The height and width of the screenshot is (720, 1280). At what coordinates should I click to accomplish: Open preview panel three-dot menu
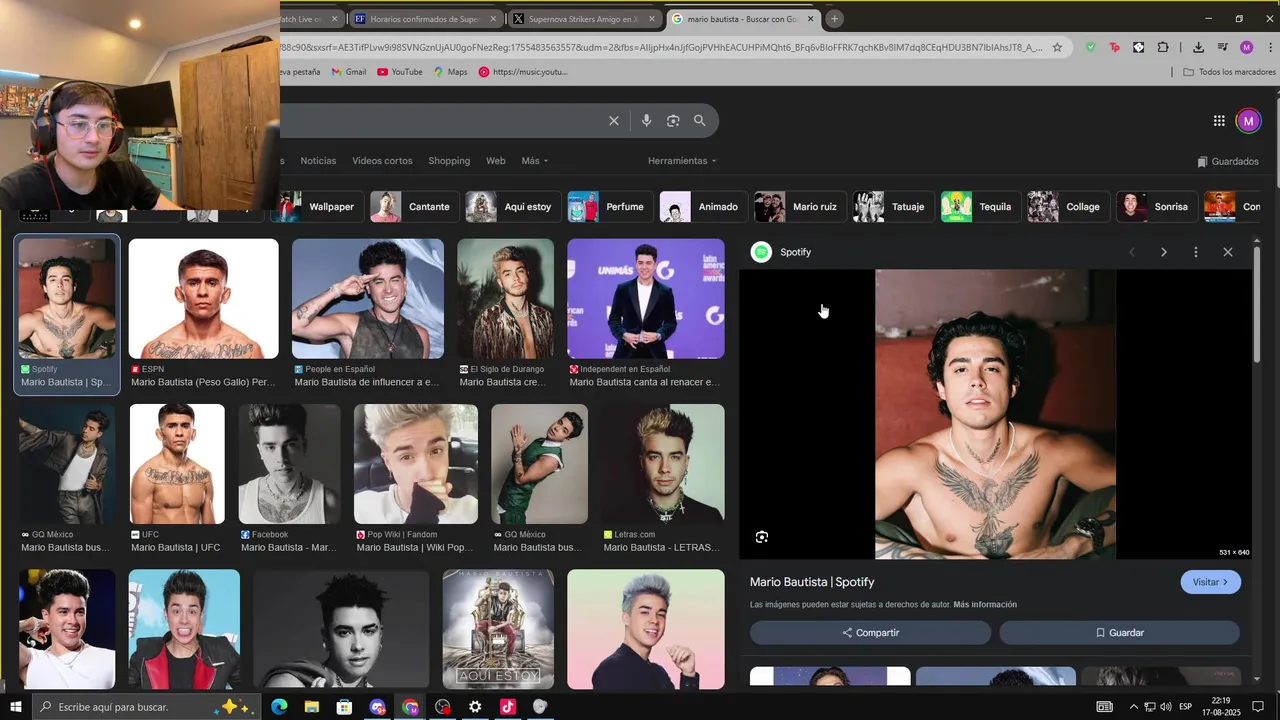[x=1195, y=252]
